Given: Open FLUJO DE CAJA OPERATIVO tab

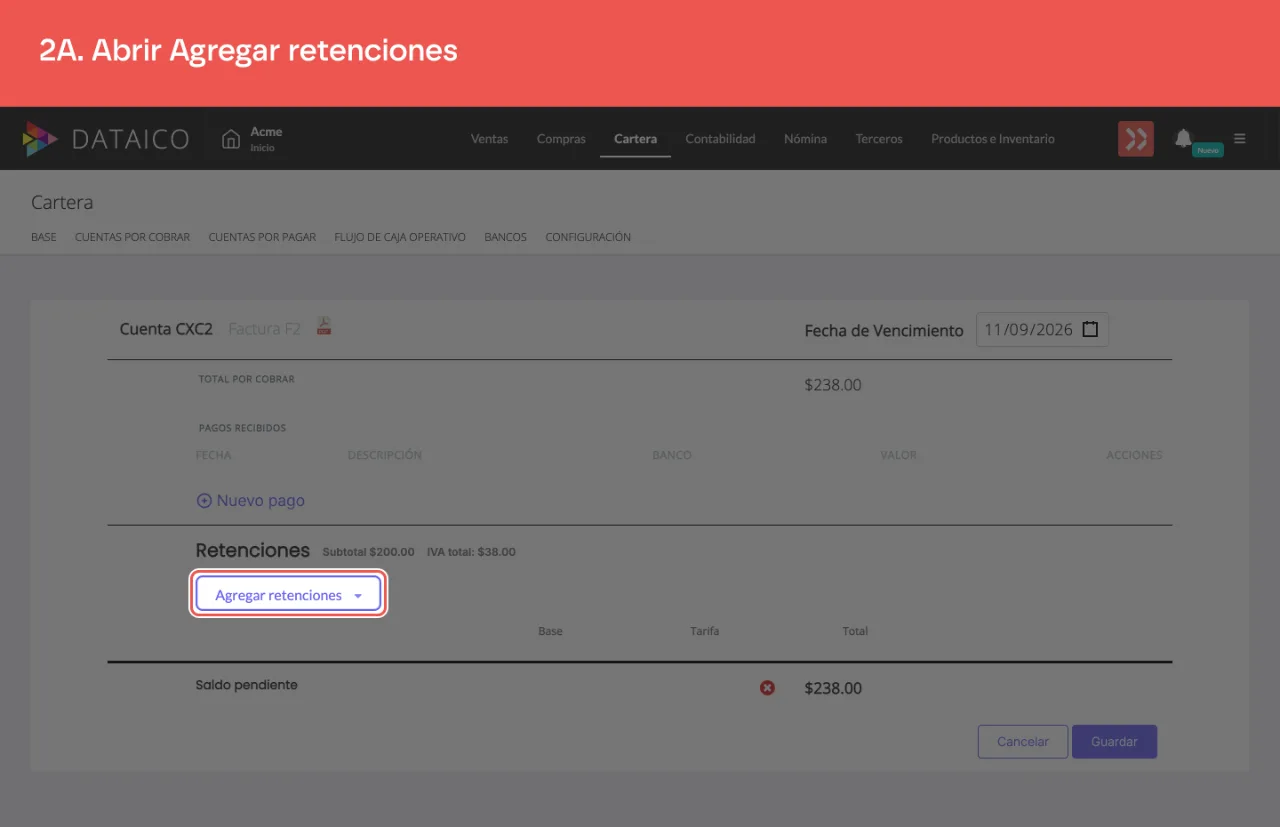Looking at the screenshot, I should [x=400, y=237].
